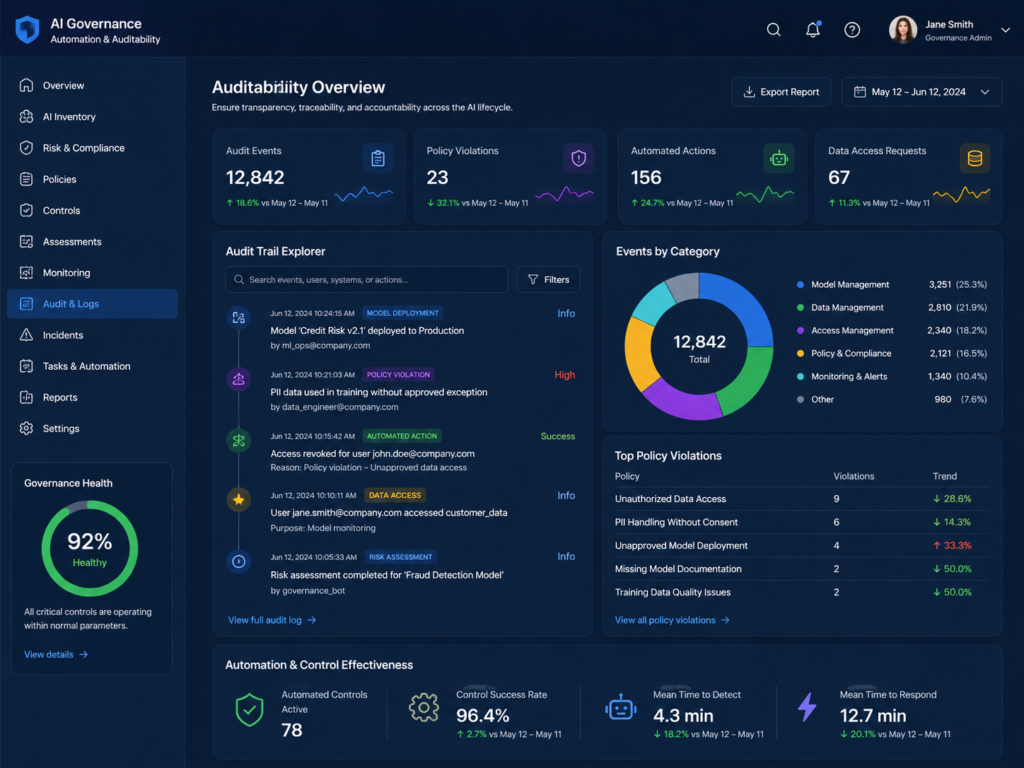Click the Success status label
The image size is (1024, 768).
tap(558, 436)
